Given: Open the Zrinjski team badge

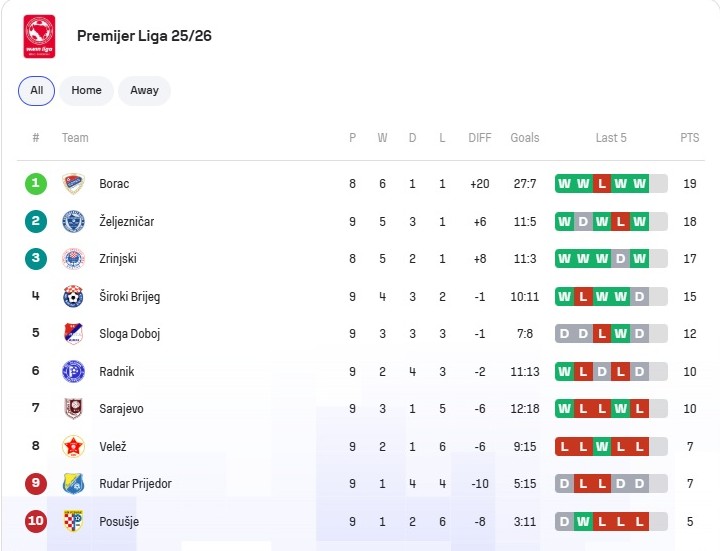Looking at the screenshot, I should click(73, 259).
